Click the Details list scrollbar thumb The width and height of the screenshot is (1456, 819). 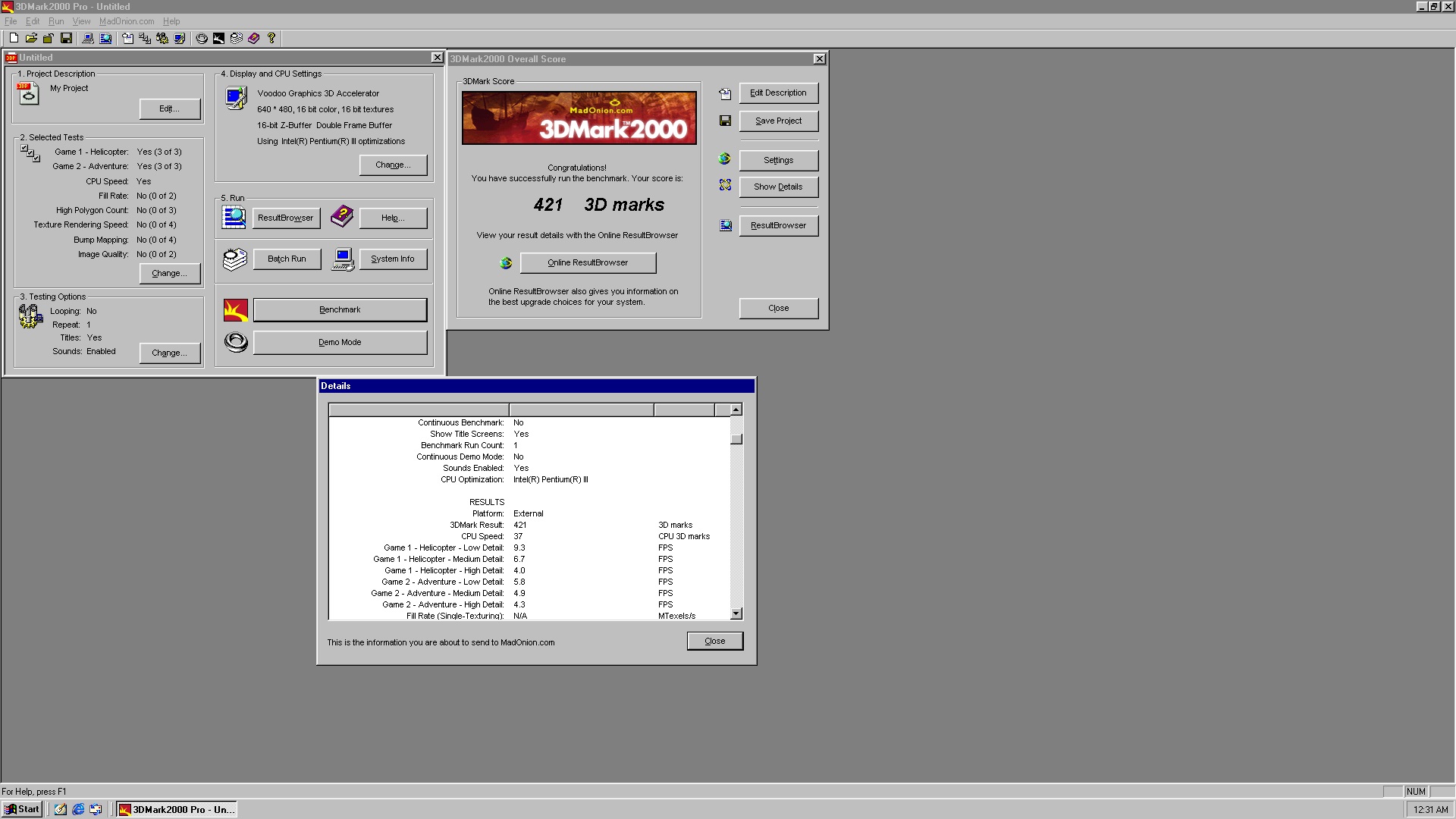click(x=736, y=439)
